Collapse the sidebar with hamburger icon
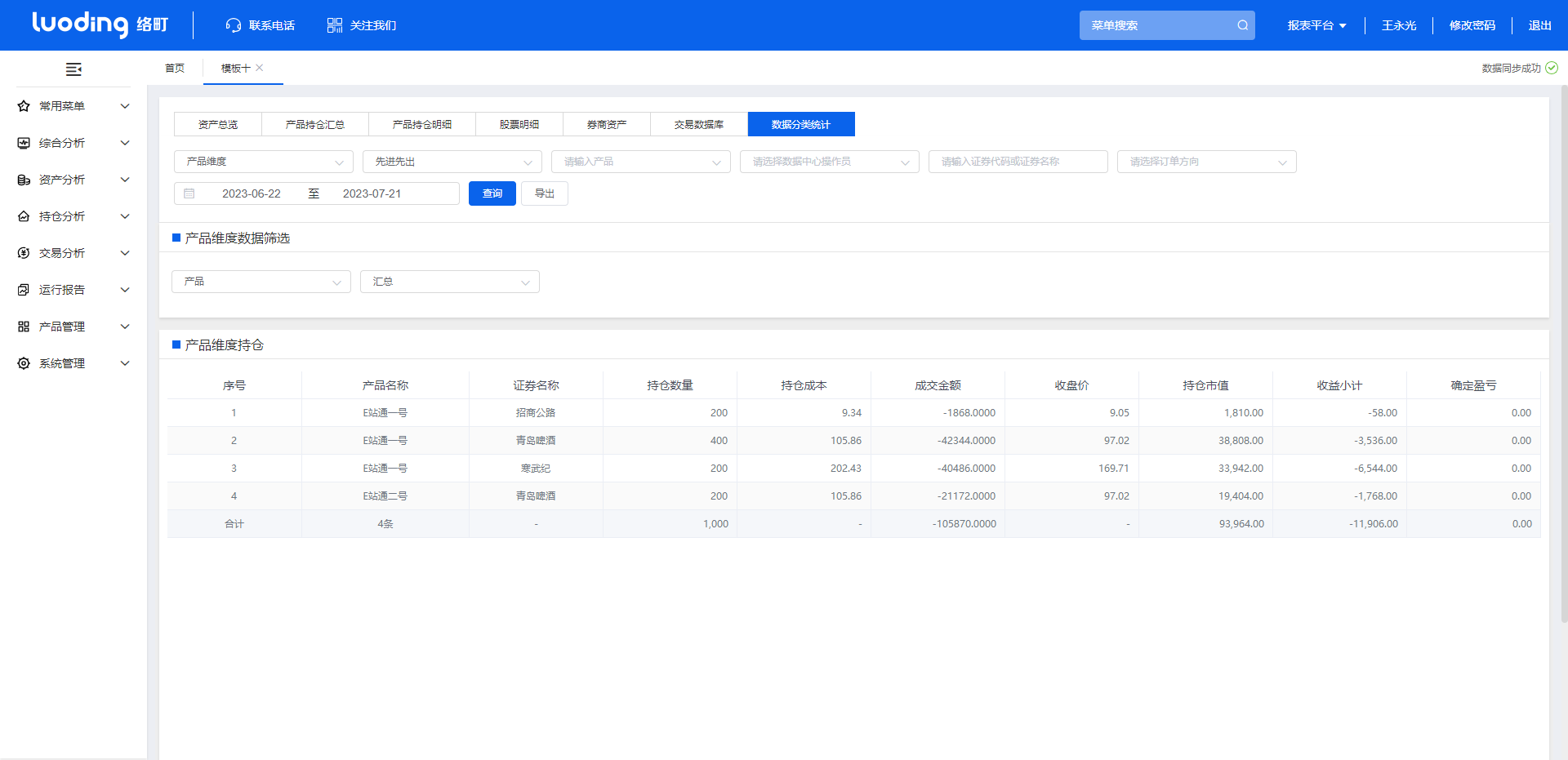 pos(73,69)
